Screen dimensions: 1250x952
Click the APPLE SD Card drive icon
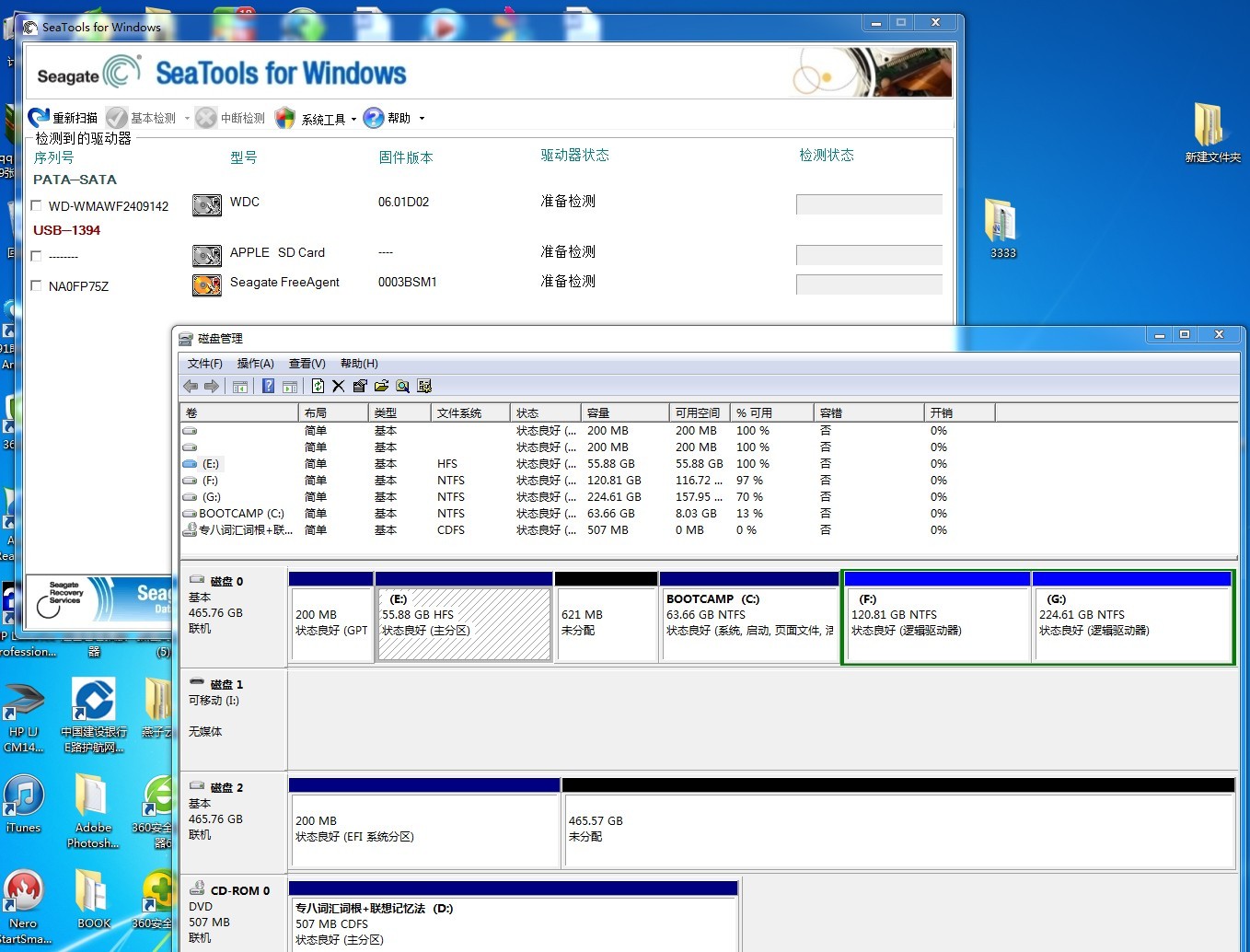point(207,255)
